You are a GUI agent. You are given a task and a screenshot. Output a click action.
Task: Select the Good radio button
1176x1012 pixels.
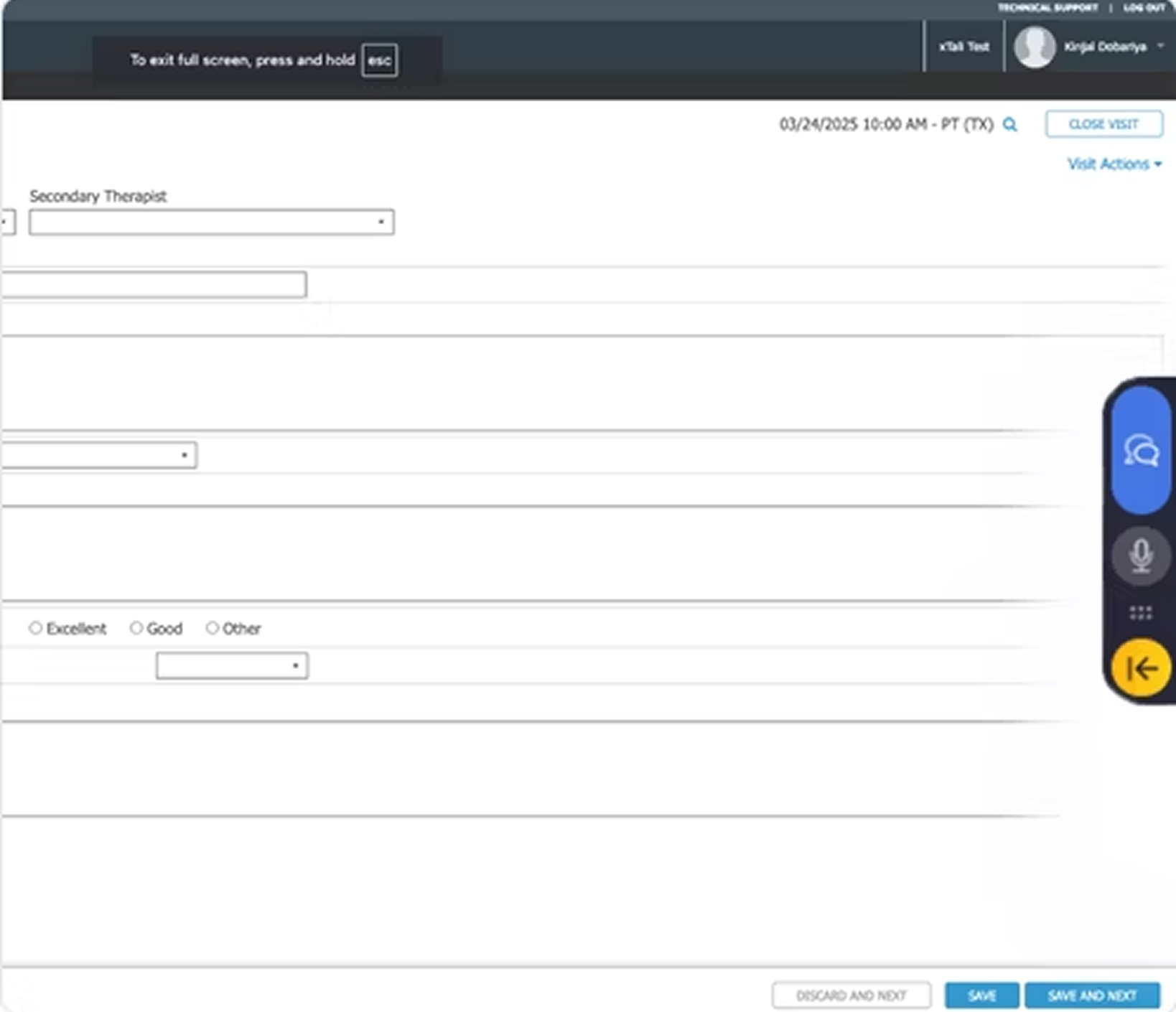(x=136, y=628)
